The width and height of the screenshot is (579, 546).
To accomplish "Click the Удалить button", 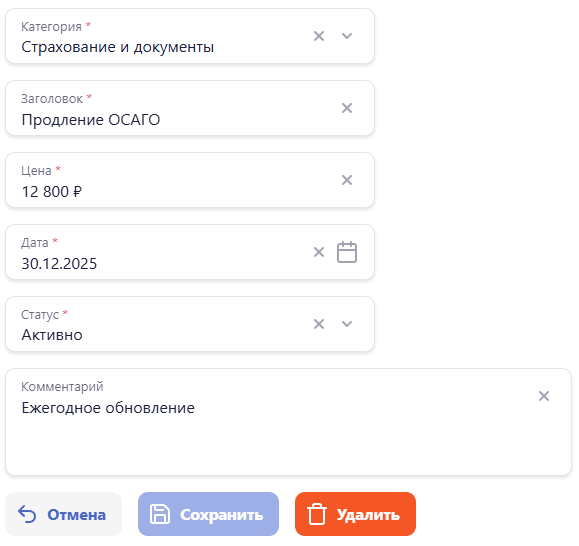I will (355, 514).
